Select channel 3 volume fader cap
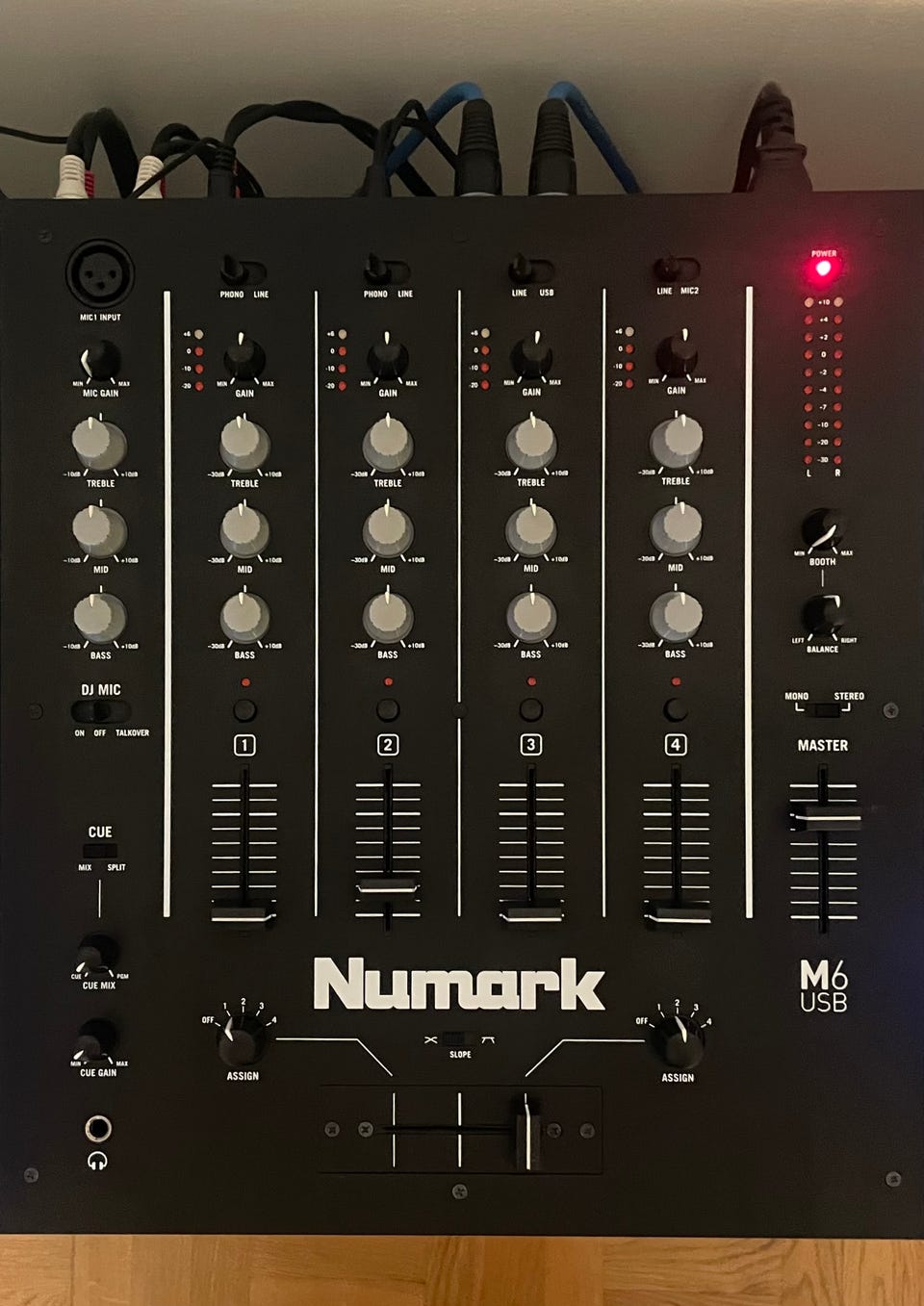 530,912
